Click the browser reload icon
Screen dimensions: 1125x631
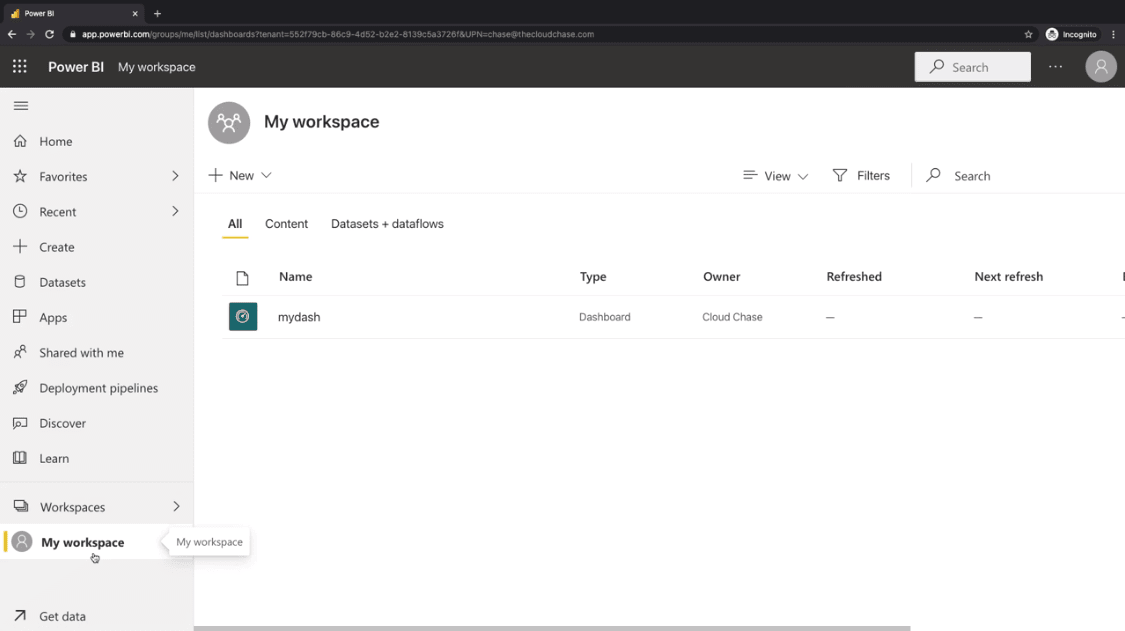click(x=50, y=34)
